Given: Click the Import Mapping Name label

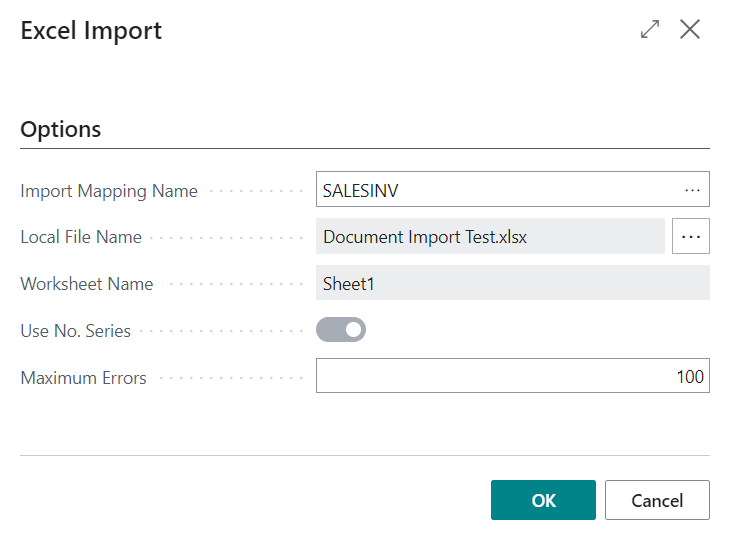Looking at the screenshot, I should point(109,191).
